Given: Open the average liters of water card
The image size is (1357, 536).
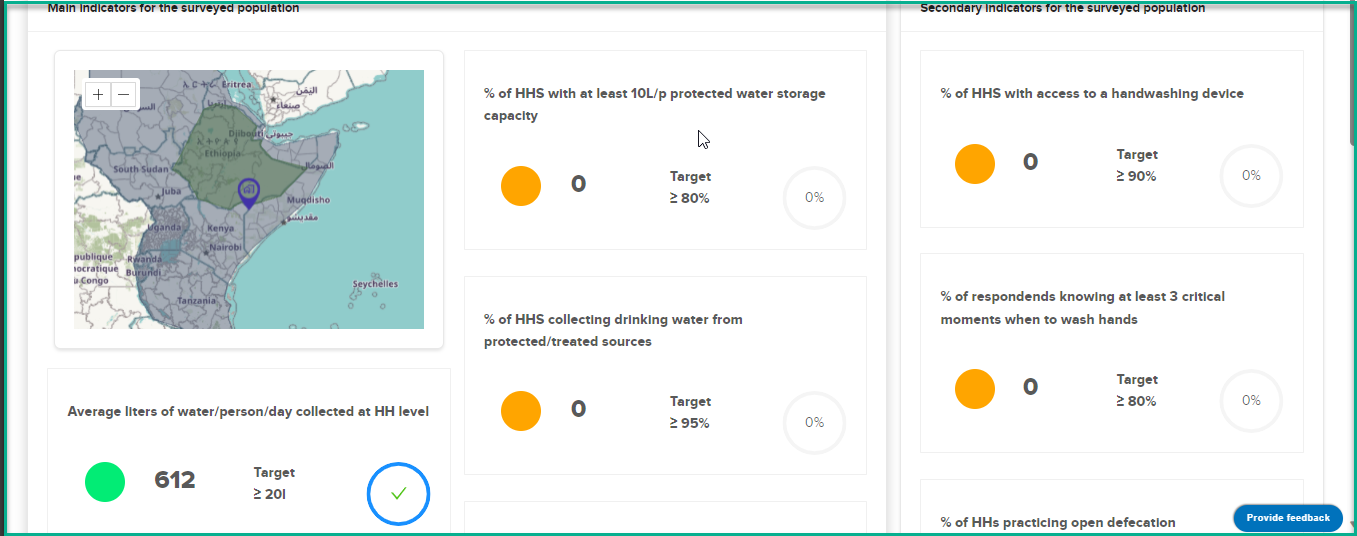Looking at the screenshot, I should (x=248, y=452).
